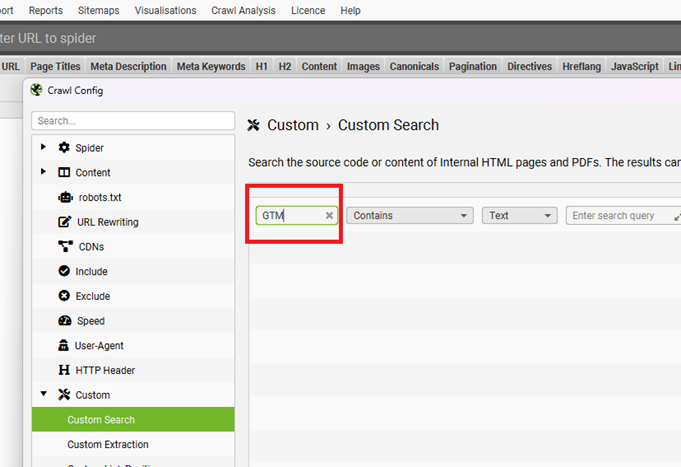Open the Text type dropdown

tap(519, 215)
